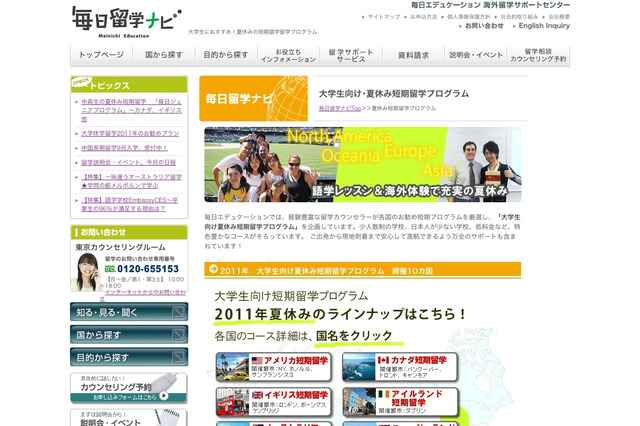Expand the 目的から探す sidebar button
This screenshot has width=640, height=426.
(x=129, y=357)
